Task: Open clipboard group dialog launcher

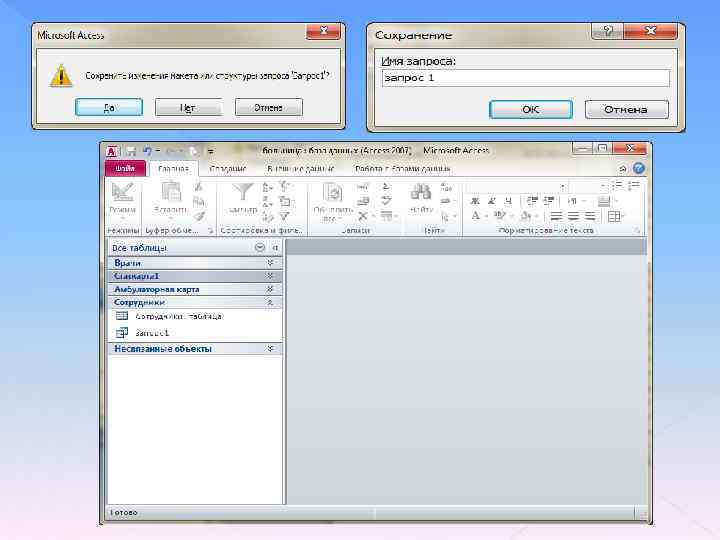Action: [x=211, y=231]
